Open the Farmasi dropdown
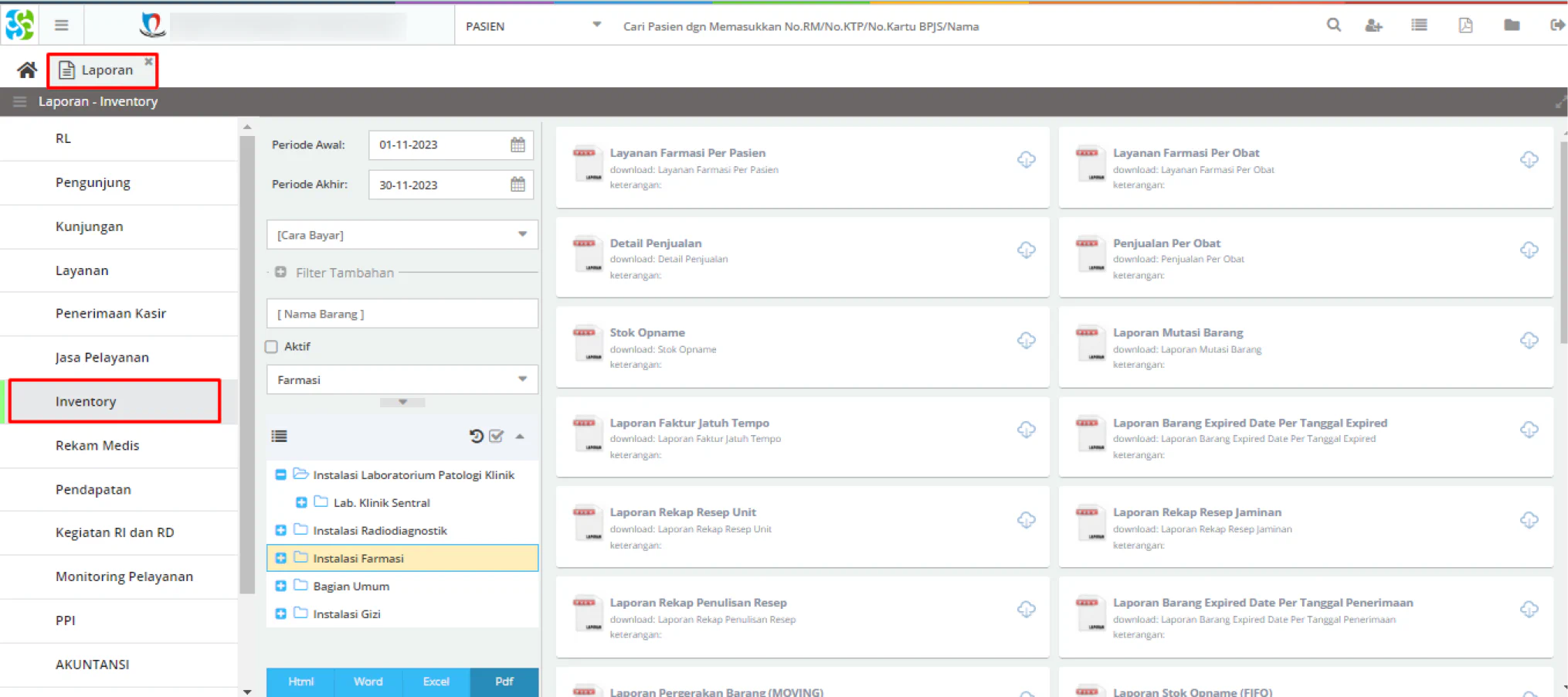1568x697 pixels. coord(402,379)
